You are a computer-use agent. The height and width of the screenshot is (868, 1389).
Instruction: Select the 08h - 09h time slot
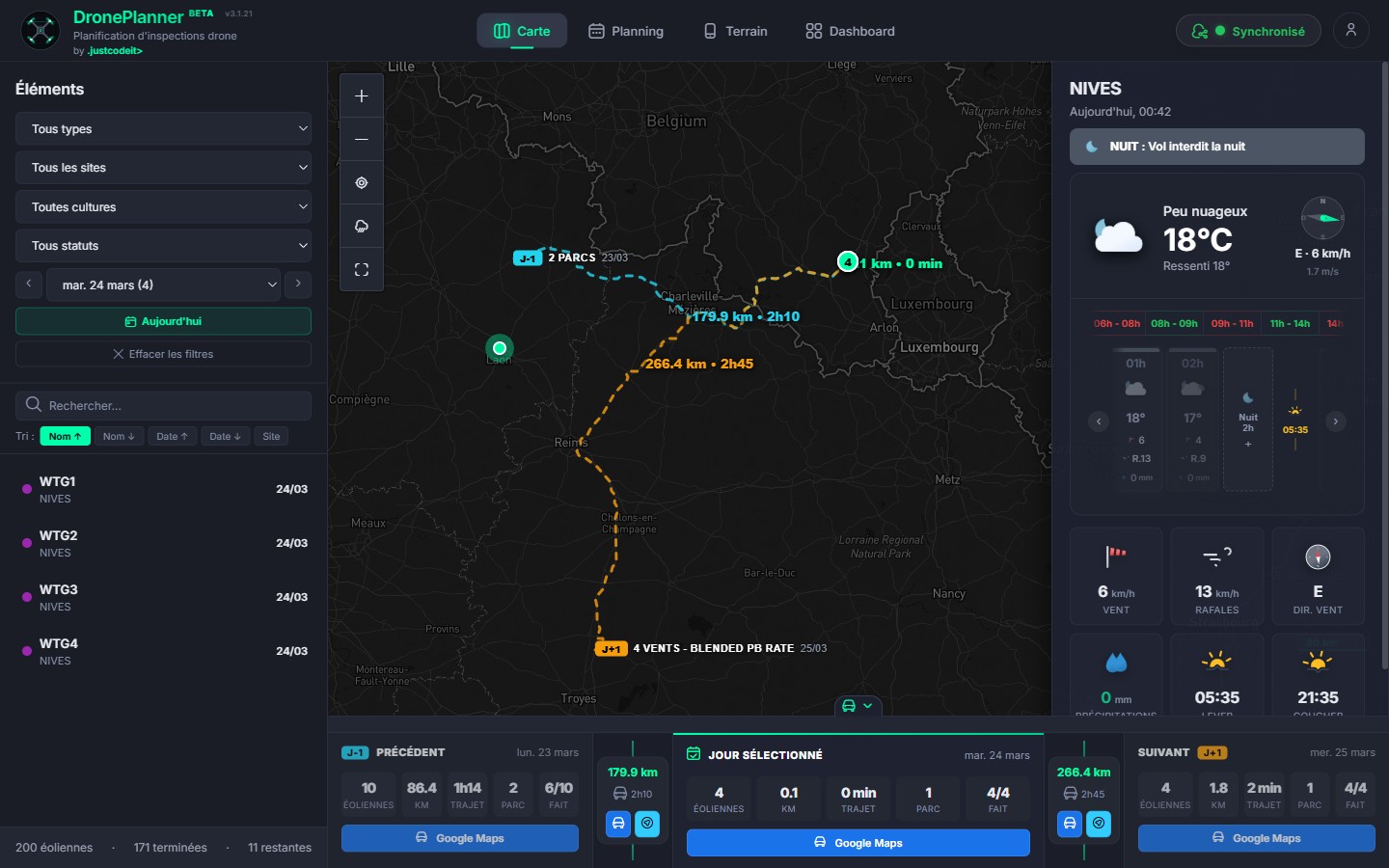coord(1174,324)
